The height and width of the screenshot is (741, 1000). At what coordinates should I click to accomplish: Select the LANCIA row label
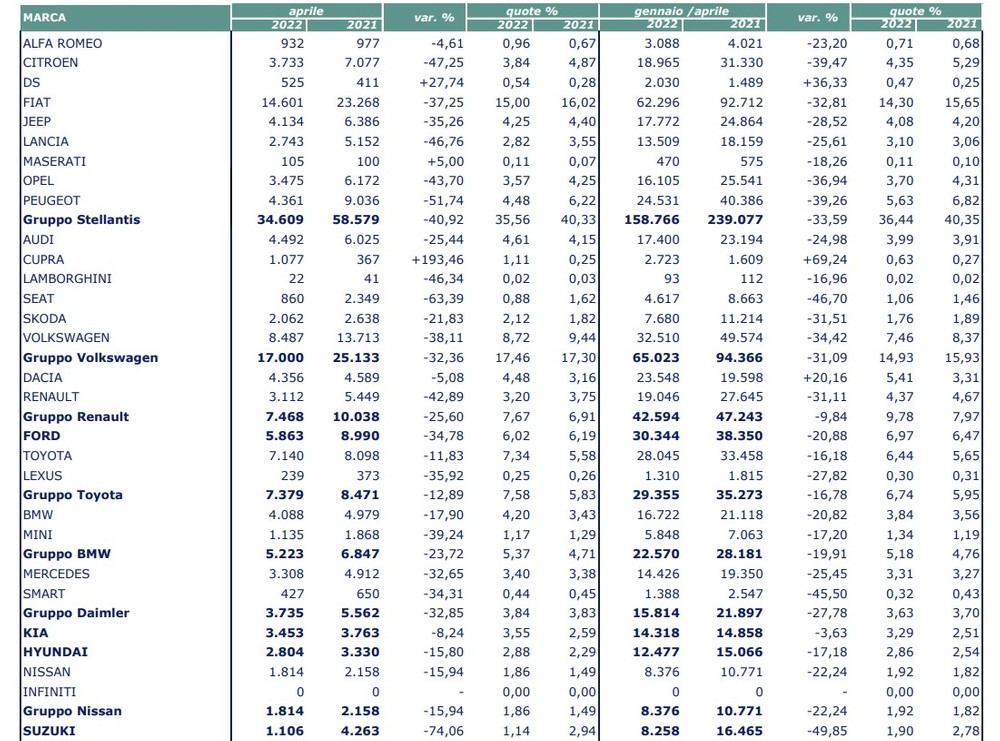pyautogui.click(x=45, y=141)
